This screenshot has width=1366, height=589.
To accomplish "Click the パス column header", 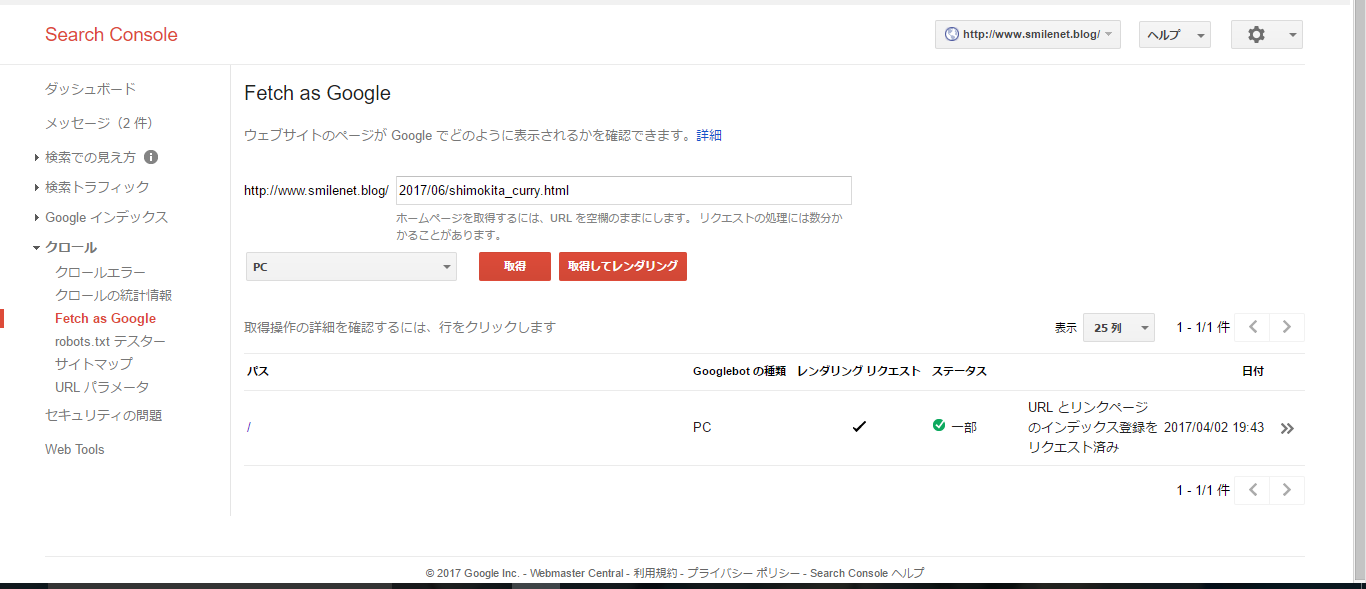I will point(258,371).
